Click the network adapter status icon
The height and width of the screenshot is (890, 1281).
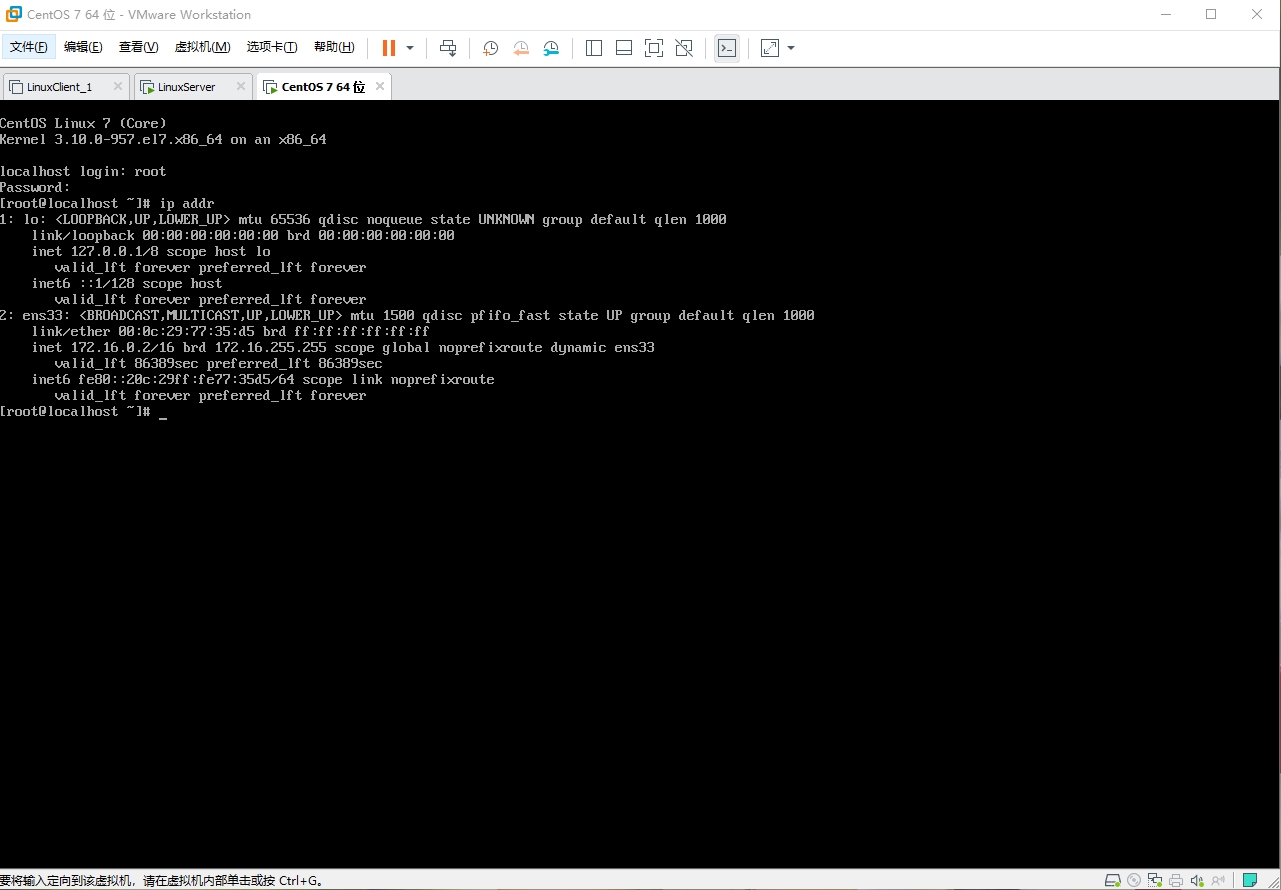(x=1155, y=880)
